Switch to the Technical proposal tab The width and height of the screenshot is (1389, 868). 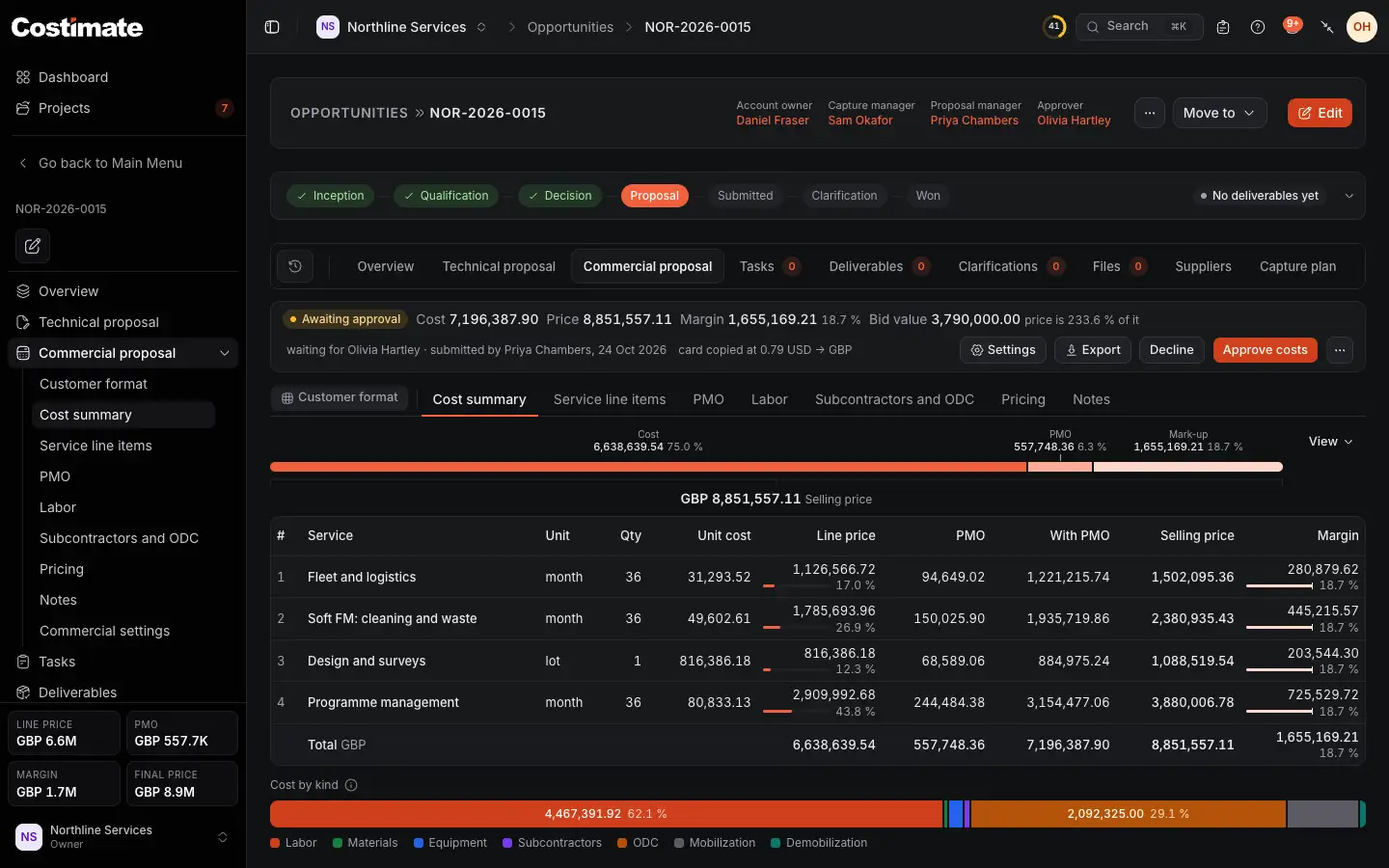point(499,266)
